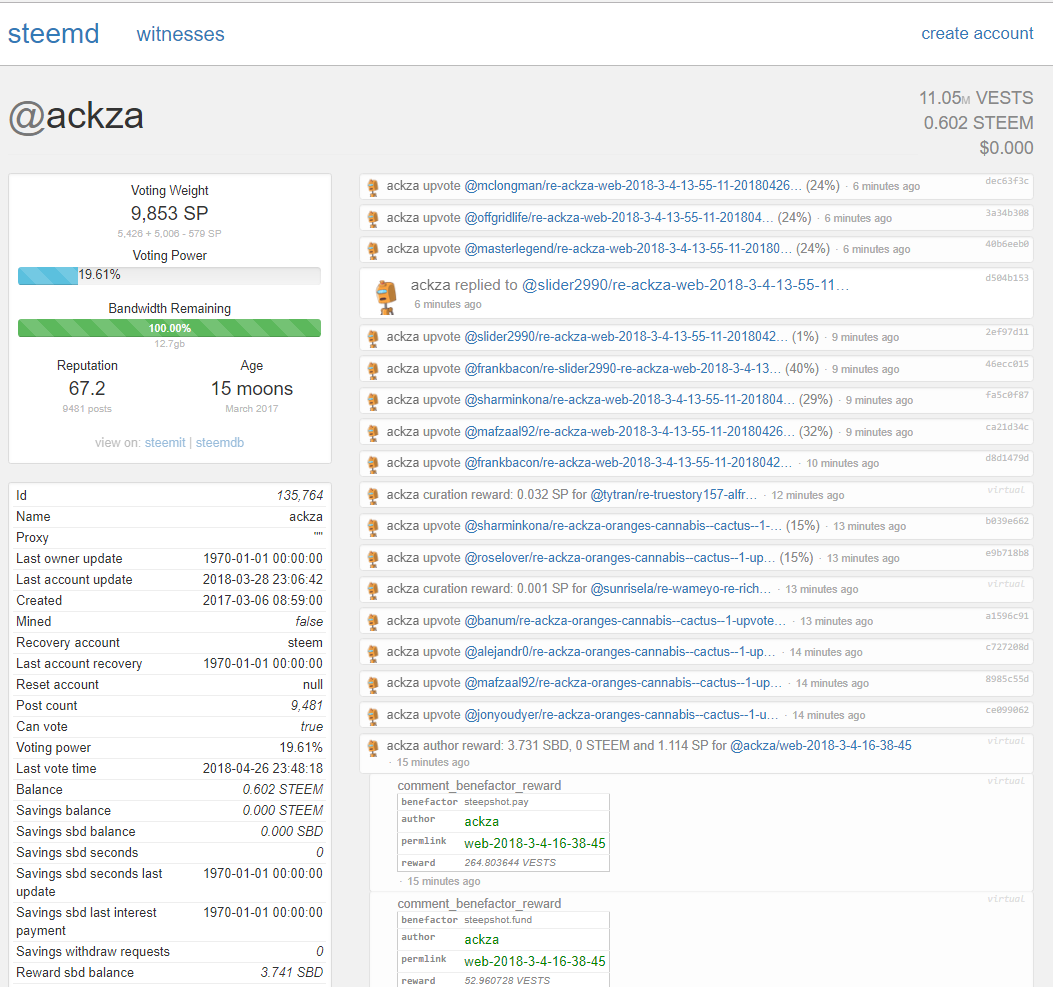The height and width of the screenshot is (987, 1053).
Task: Click transaction hash 3a34b308
Action: (x=1007, y=213)
